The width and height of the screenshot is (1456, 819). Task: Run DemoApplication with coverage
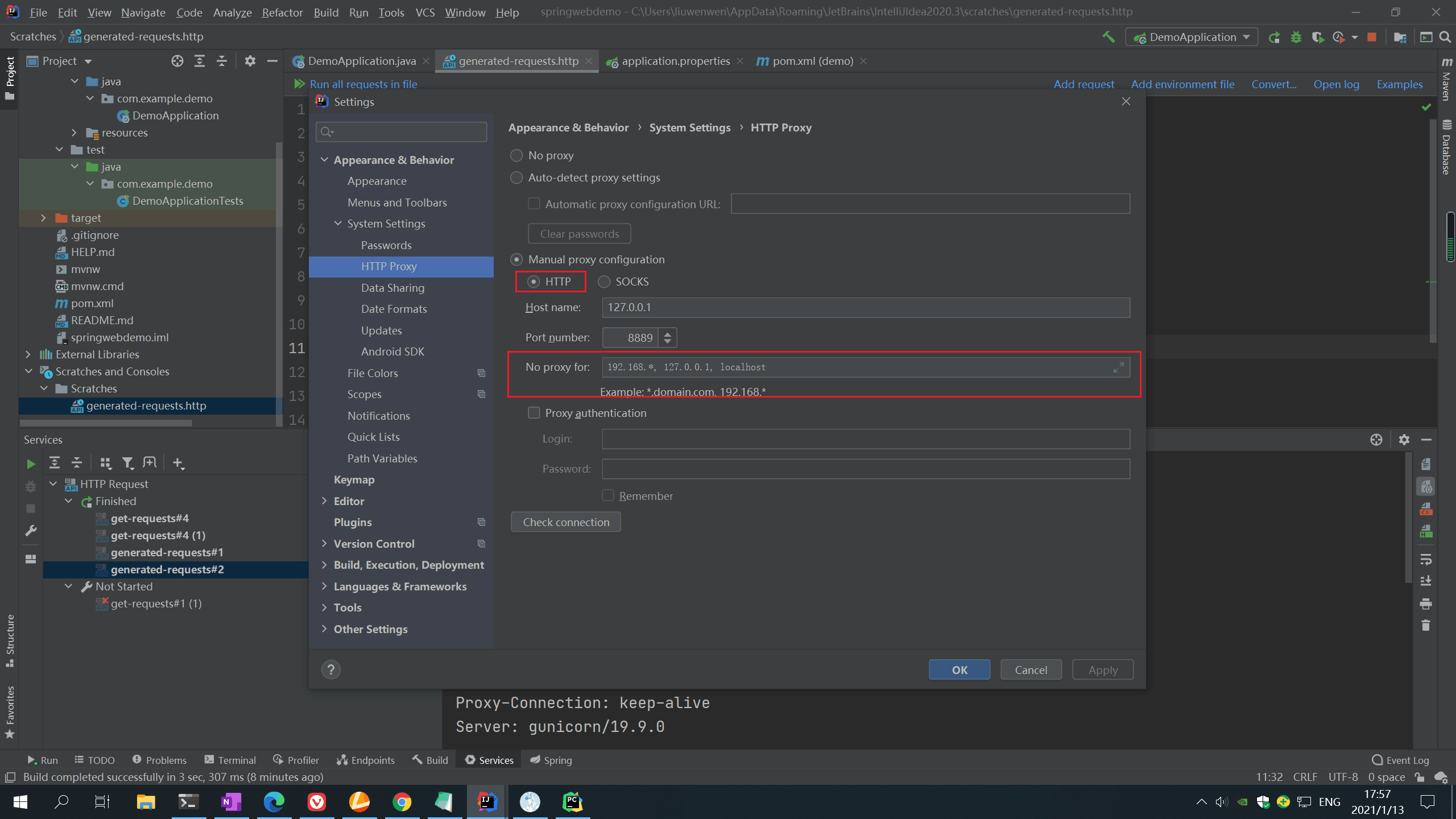pos(1317,36)
